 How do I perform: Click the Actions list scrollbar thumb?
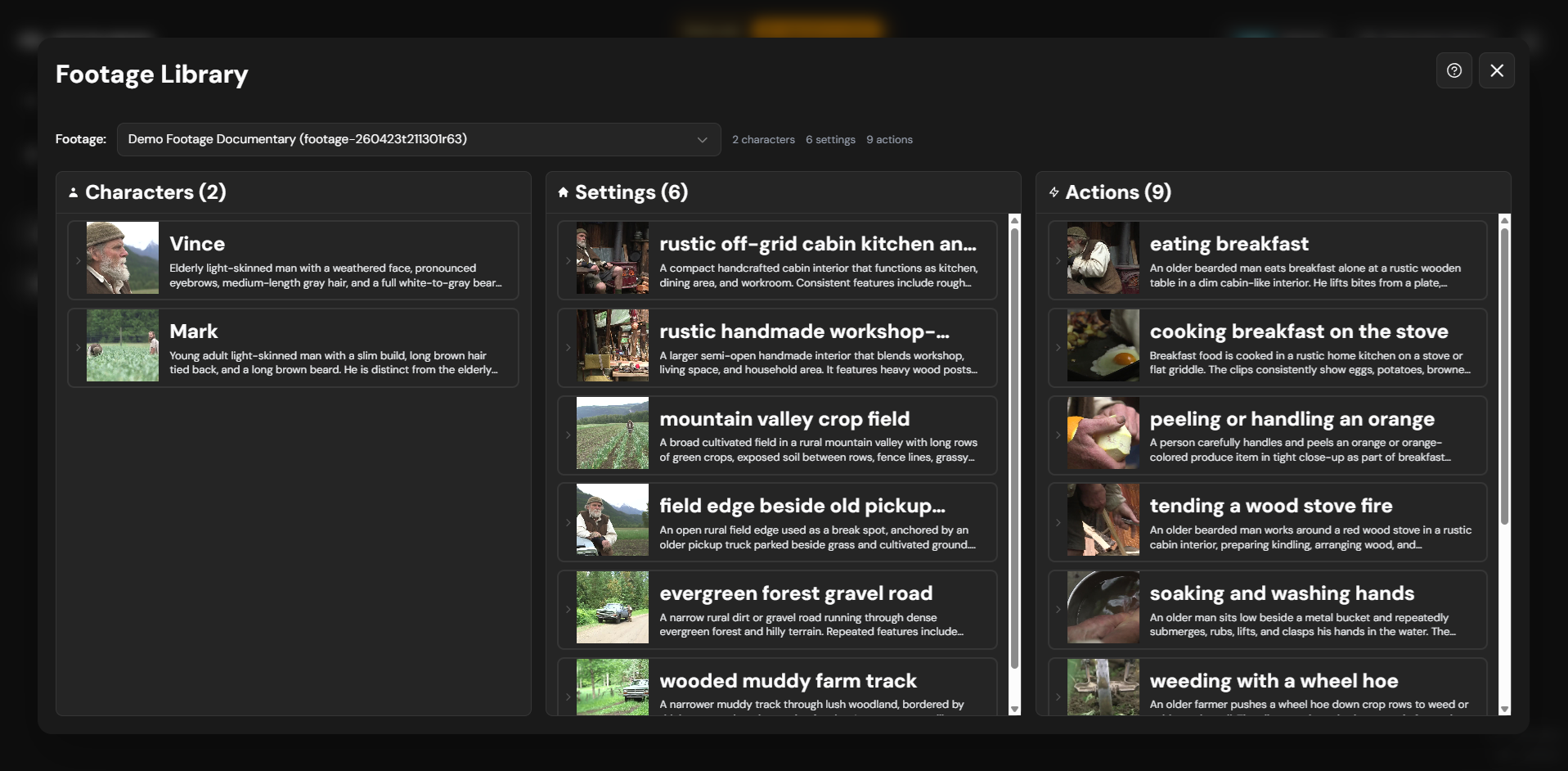pyautogui.click(x=1504, y=376)
